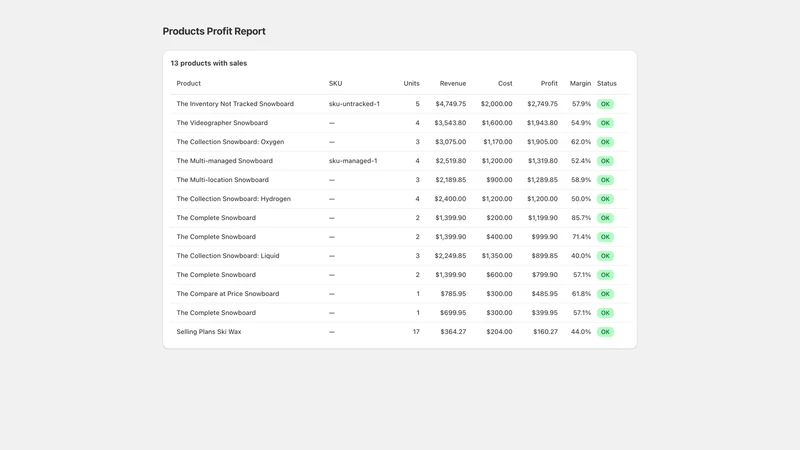Select Selling Plans Ski Wax product

tap(209, 332)
